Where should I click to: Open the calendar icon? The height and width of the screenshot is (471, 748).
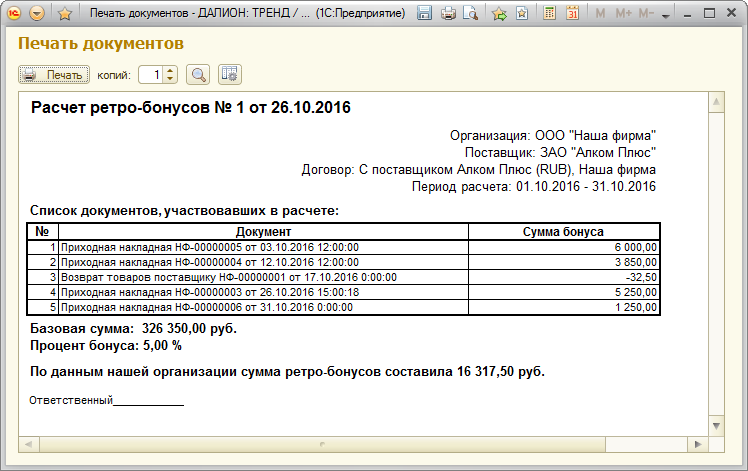click(x=572, y=13)
